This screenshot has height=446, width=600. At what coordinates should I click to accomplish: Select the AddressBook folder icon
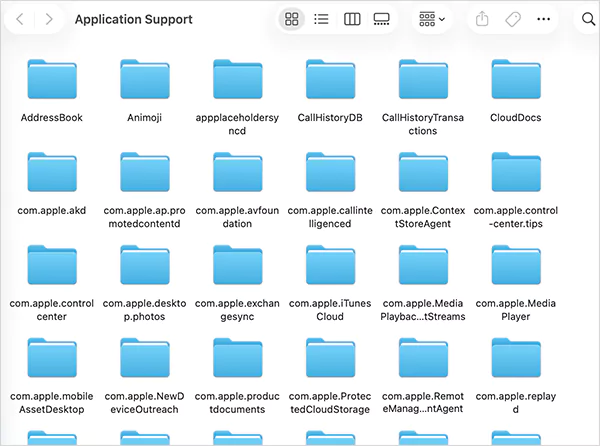pos(52,79)
